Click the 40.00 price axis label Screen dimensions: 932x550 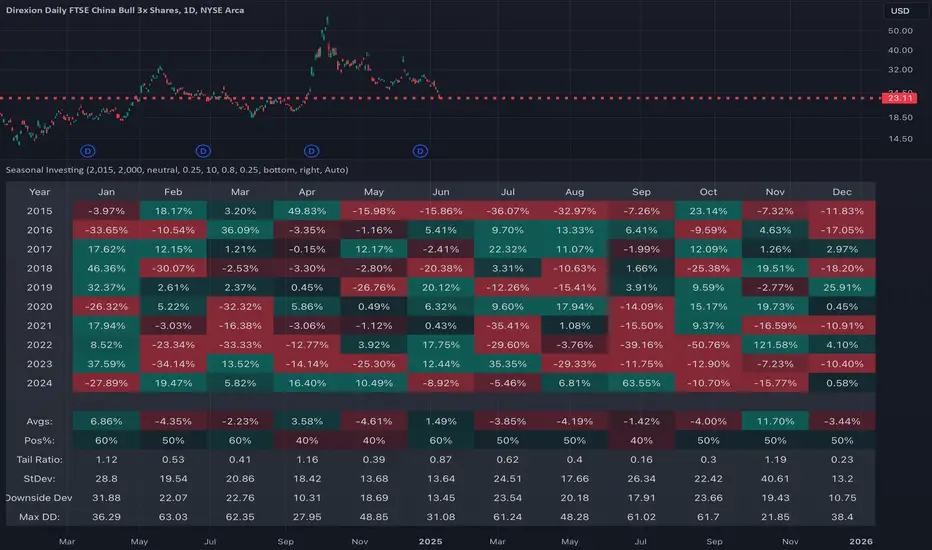click(x=900, y=51)
